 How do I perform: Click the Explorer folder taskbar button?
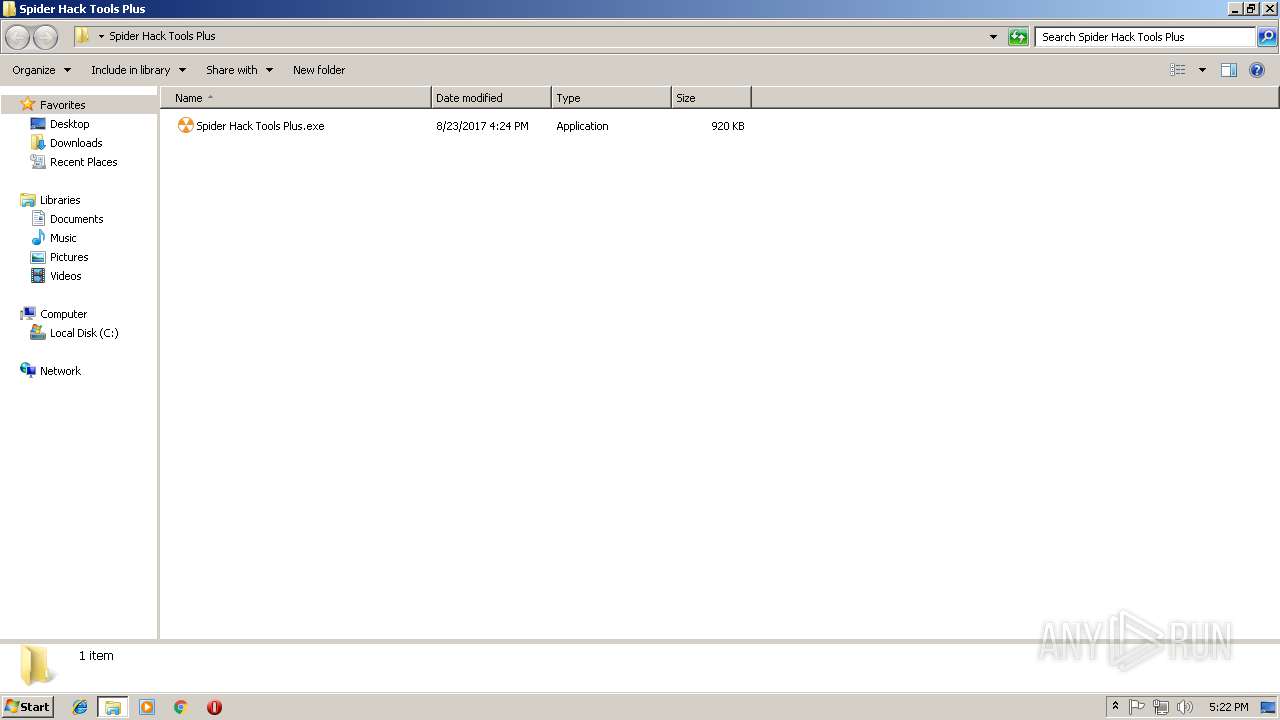pos(113,707)
